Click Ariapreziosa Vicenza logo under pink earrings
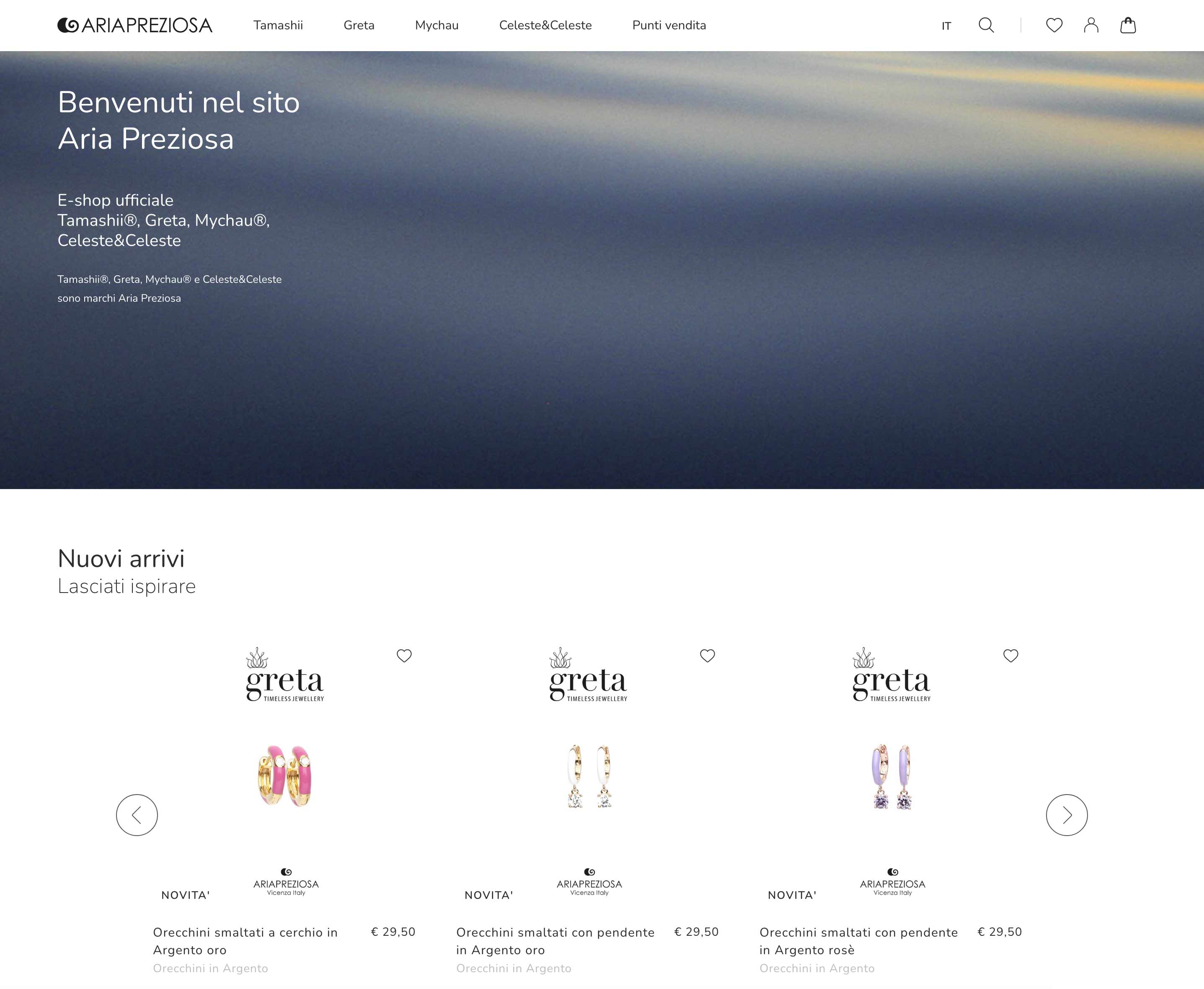 tap(286, 882)
